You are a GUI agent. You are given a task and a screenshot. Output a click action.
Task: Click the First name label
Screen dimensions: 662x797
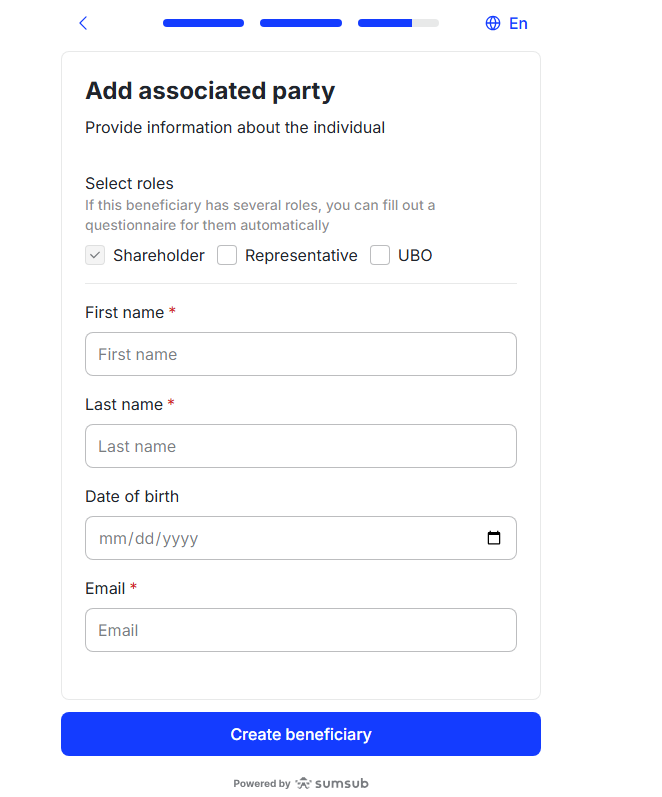124,313
